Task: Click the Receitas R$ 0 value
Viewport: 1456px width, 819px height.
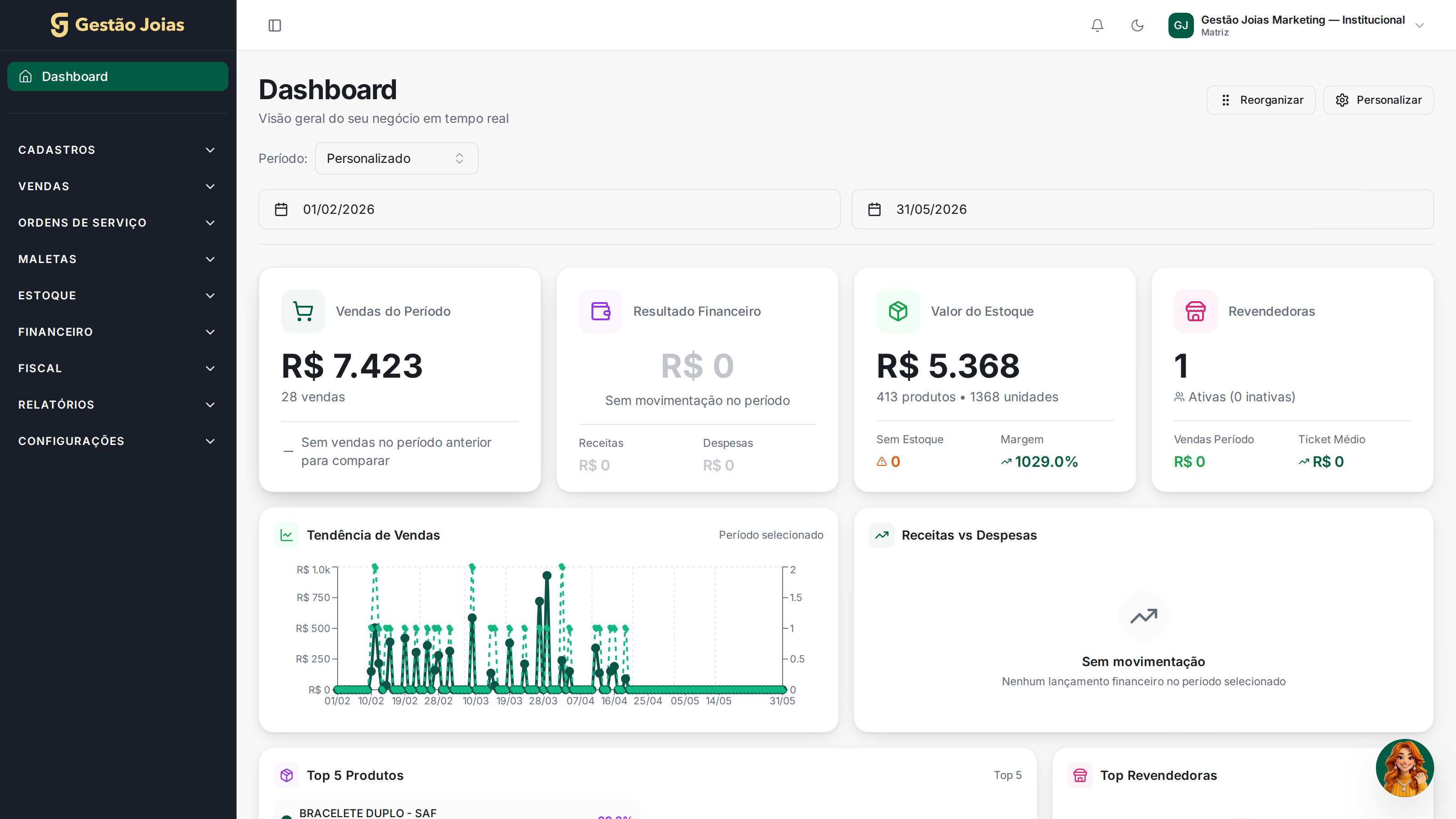Action: point(594,465)
